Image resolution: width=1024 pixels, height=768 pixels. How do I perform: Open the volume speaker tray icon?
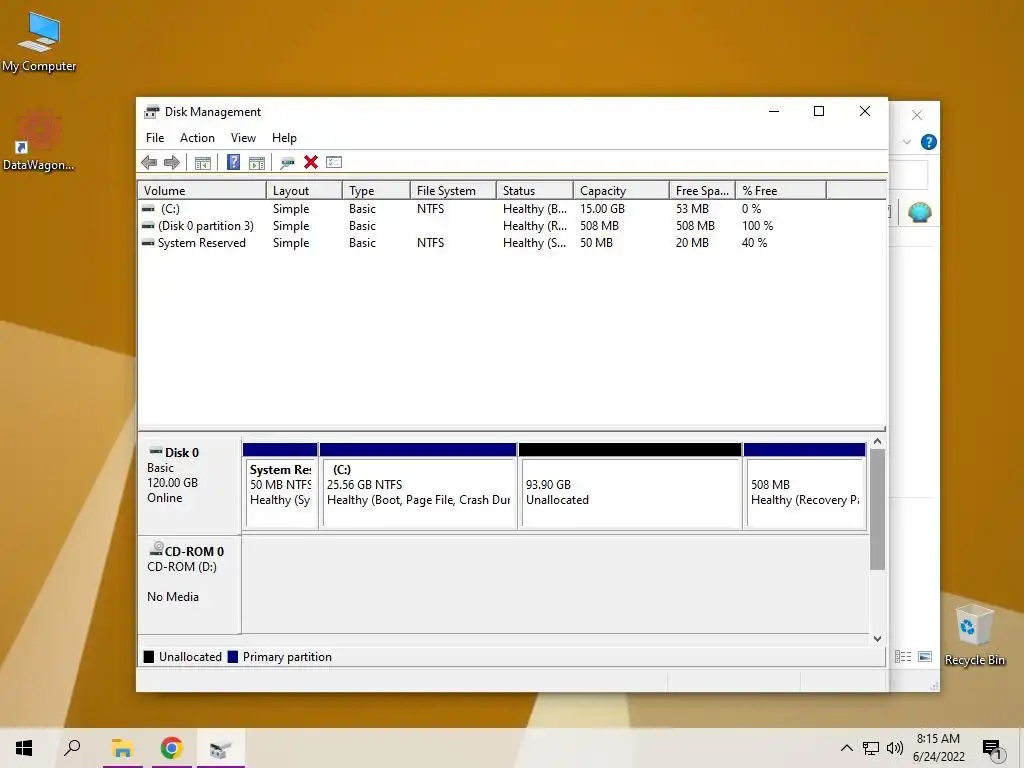pos(895,748)
